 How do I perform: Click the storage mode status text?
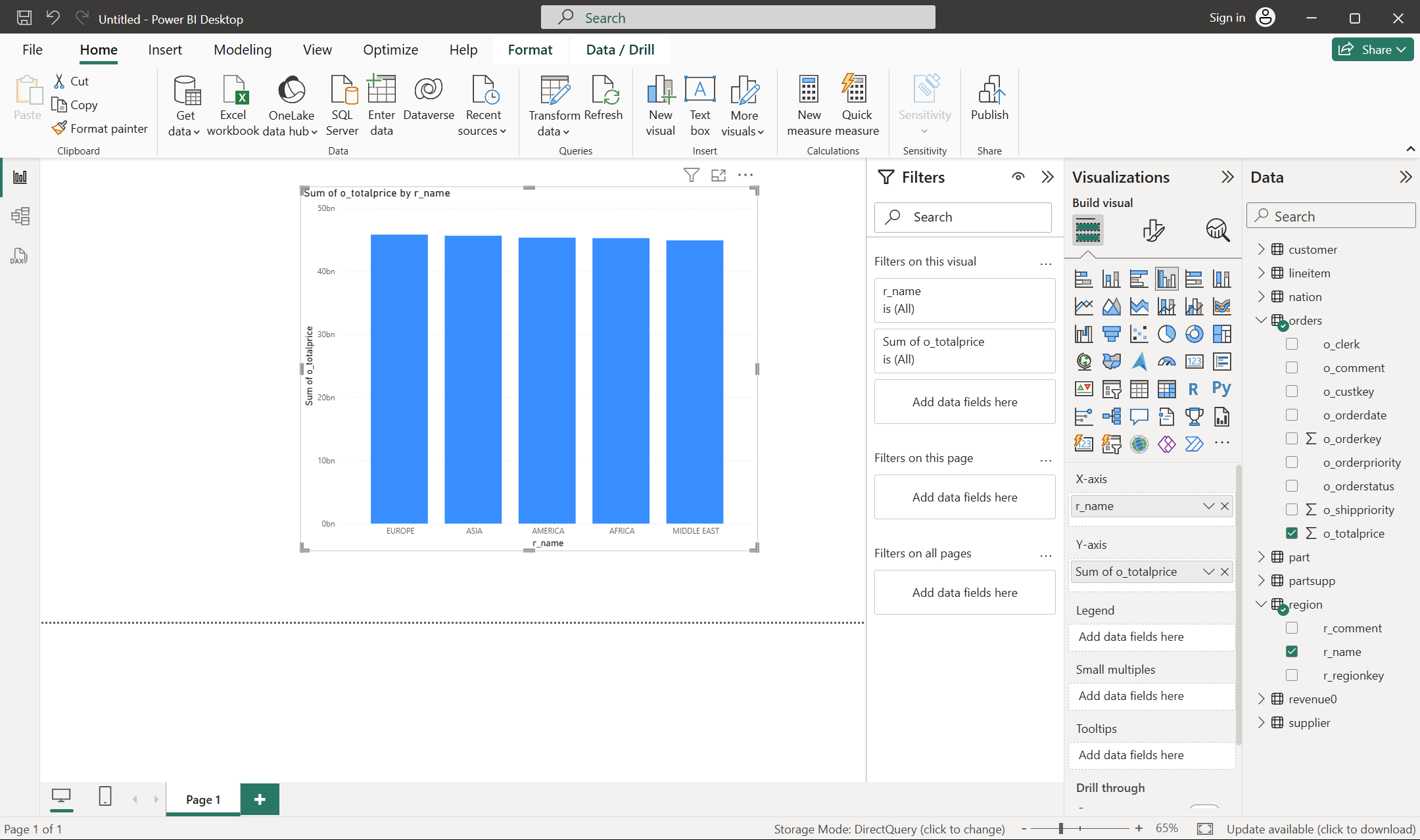tap(889, 829)
